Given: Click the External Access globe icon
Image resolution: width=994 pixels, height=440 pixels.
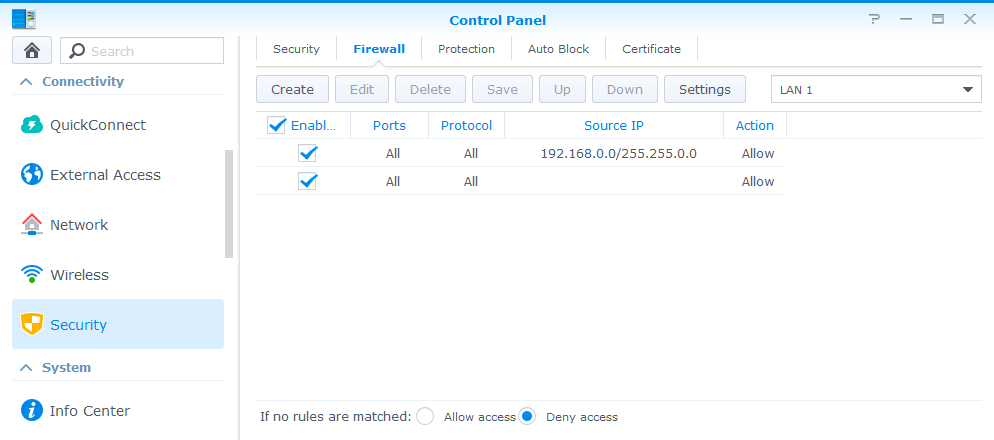Looking at the screenshot, I should tap(32, 175).
